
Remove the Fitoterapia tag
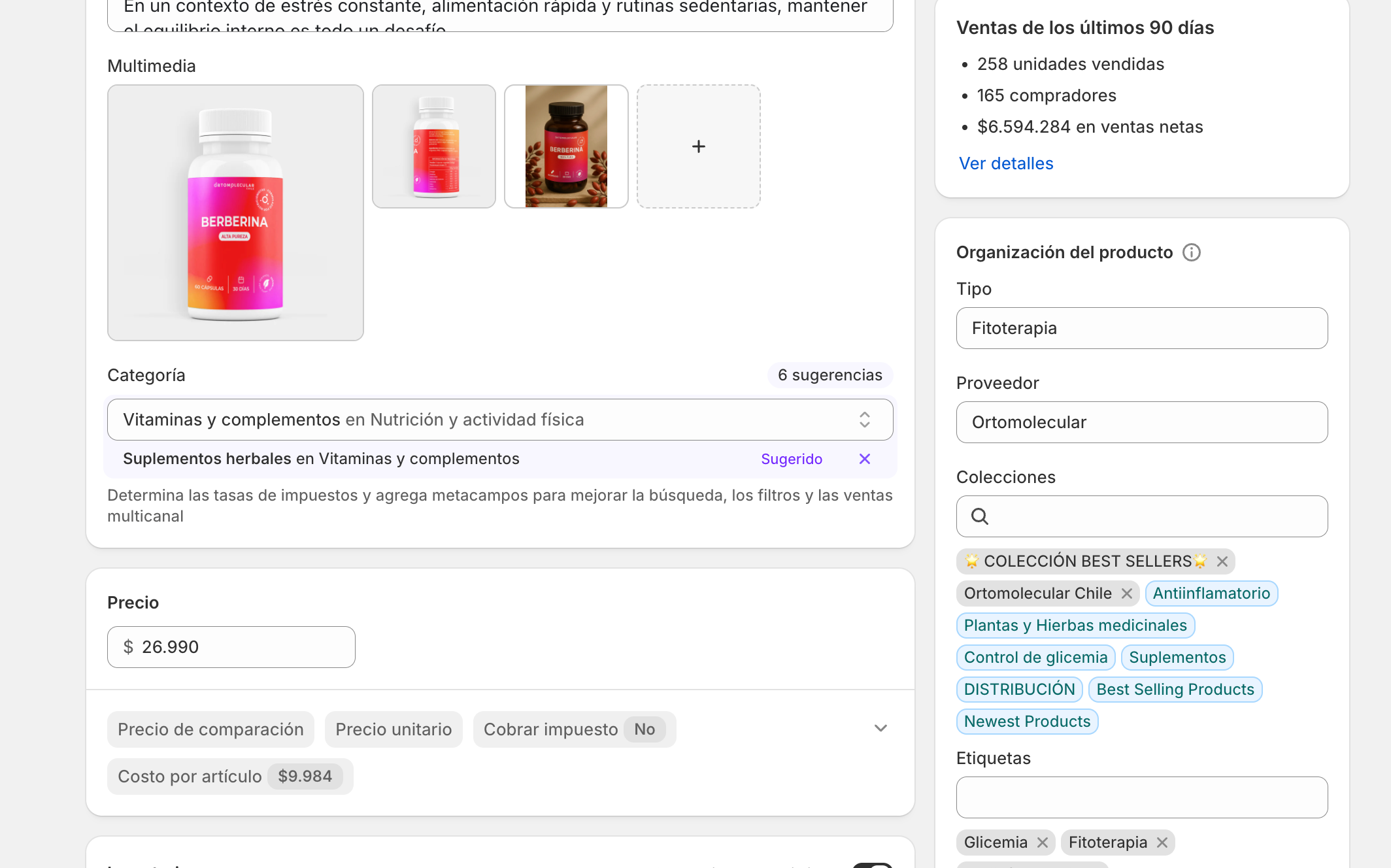(x=1162, y=843)
